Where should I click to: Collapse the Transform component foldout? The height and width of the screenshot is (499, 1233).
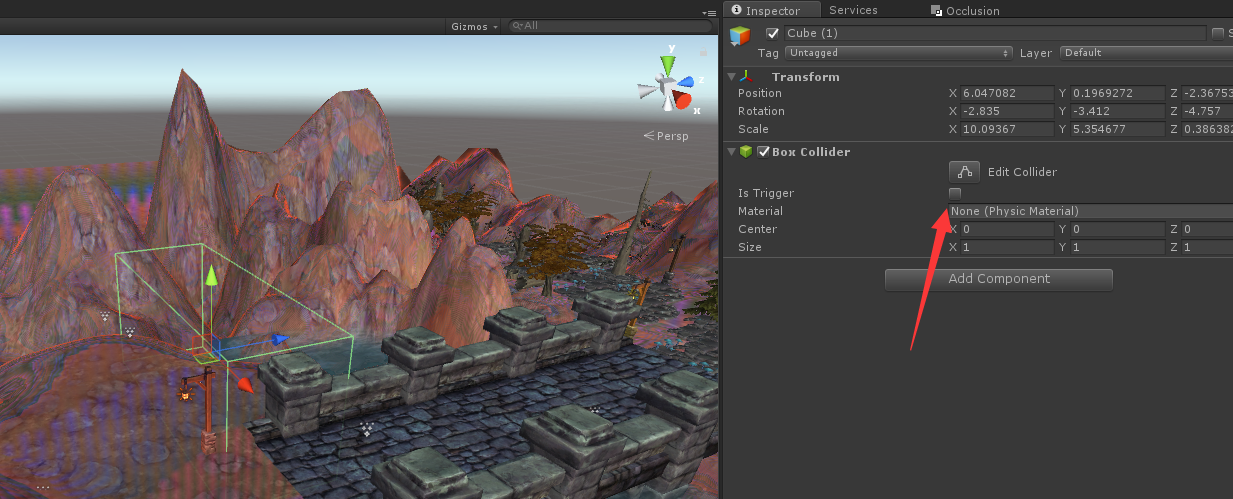click(x=732, y=77)
